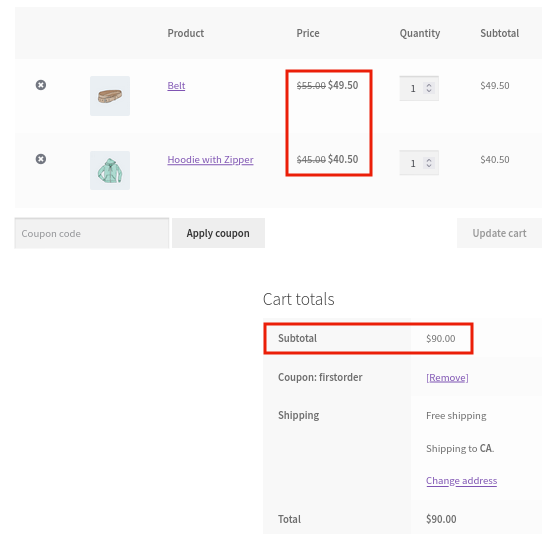Screen dimensions: 560x534
Task: Open the green hoodie thumbnail image
Action: (x=110, y=170)
